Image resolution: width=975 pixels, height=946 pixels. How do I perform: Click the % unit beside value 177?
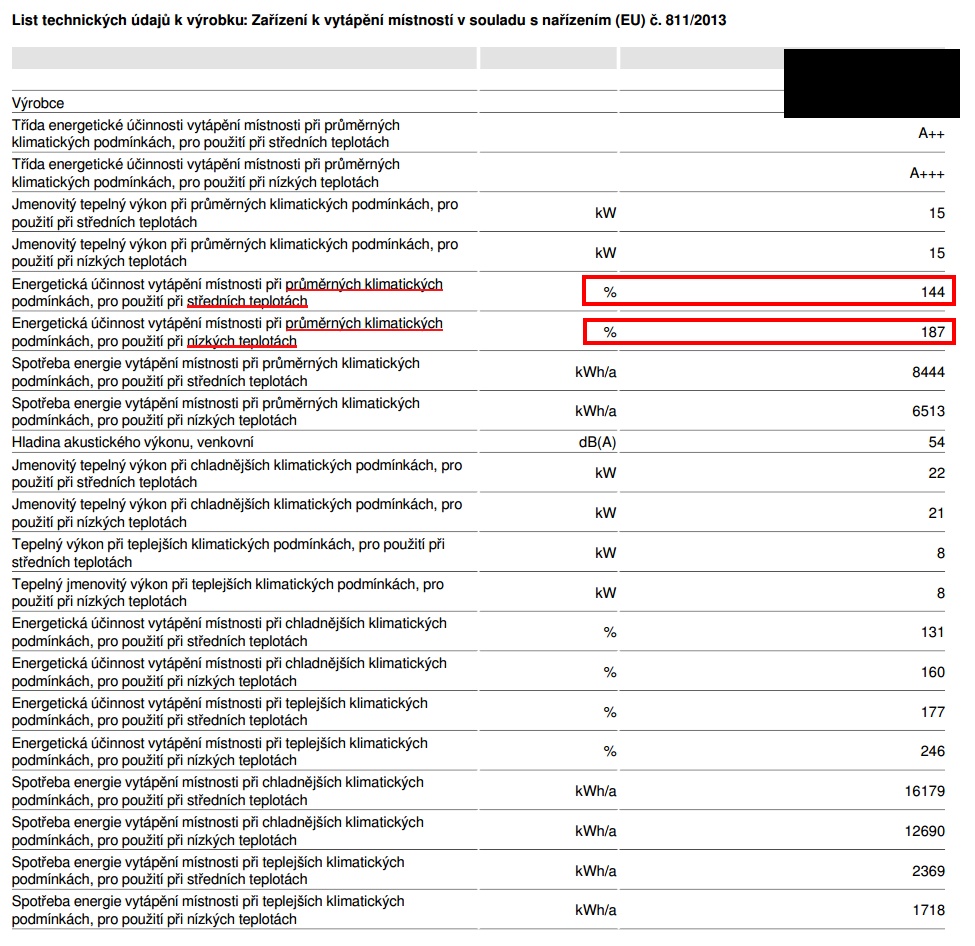(x=610, y=712)
